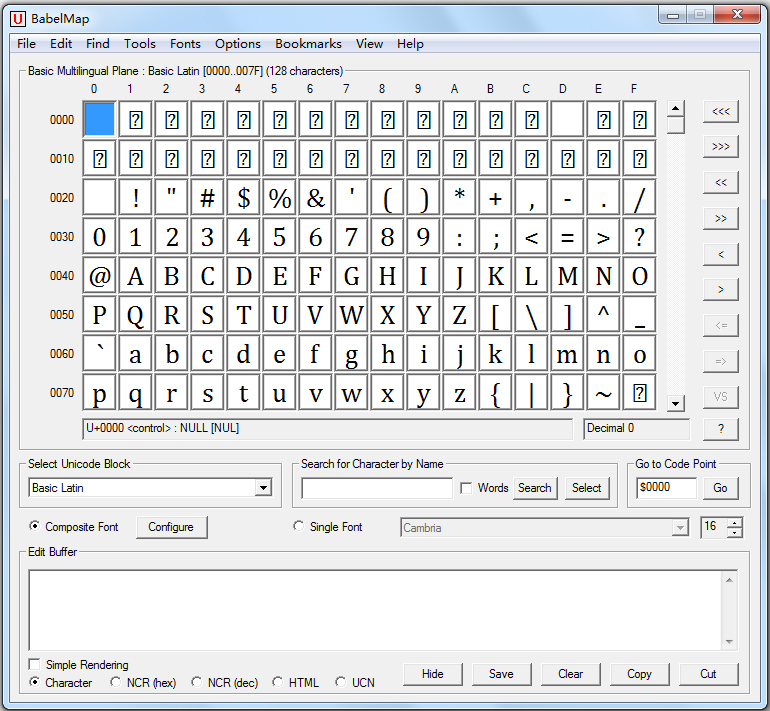Open the Tools menu
Viewport: 770px width, 711px height.
pos(140,44)
